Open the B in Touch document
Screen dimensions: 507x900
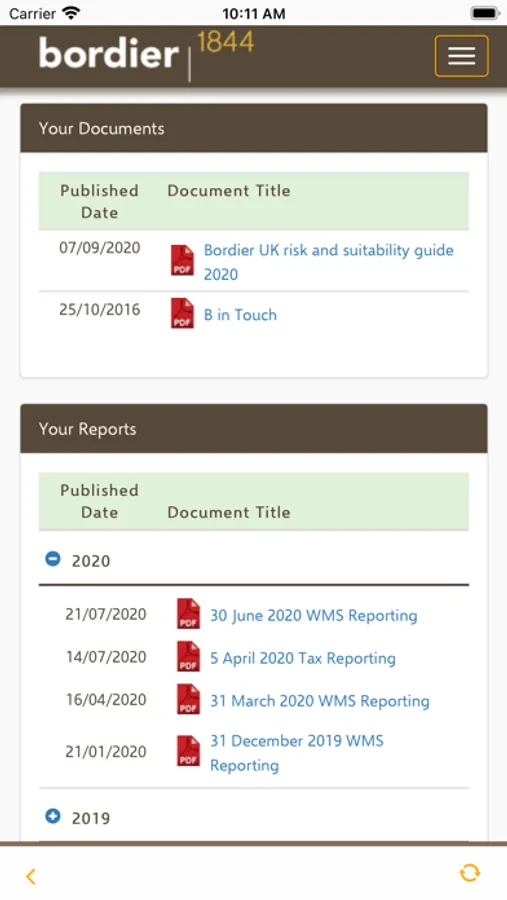240,315
